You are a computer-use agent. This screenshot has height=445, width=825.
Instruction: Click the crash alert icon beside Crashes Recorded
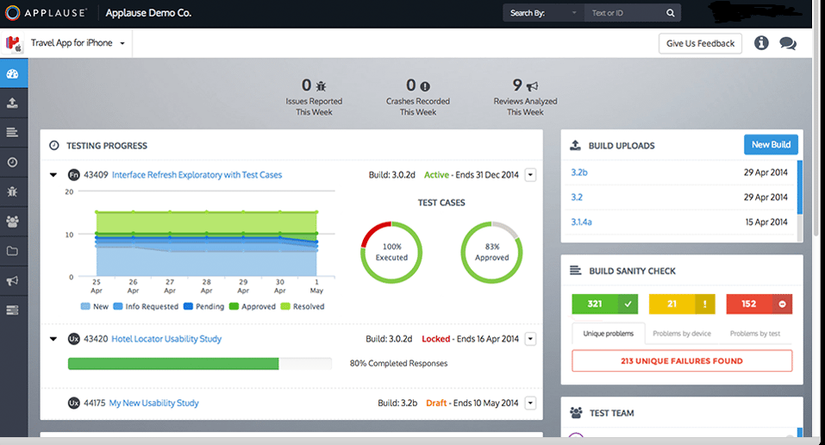[425, 86]
